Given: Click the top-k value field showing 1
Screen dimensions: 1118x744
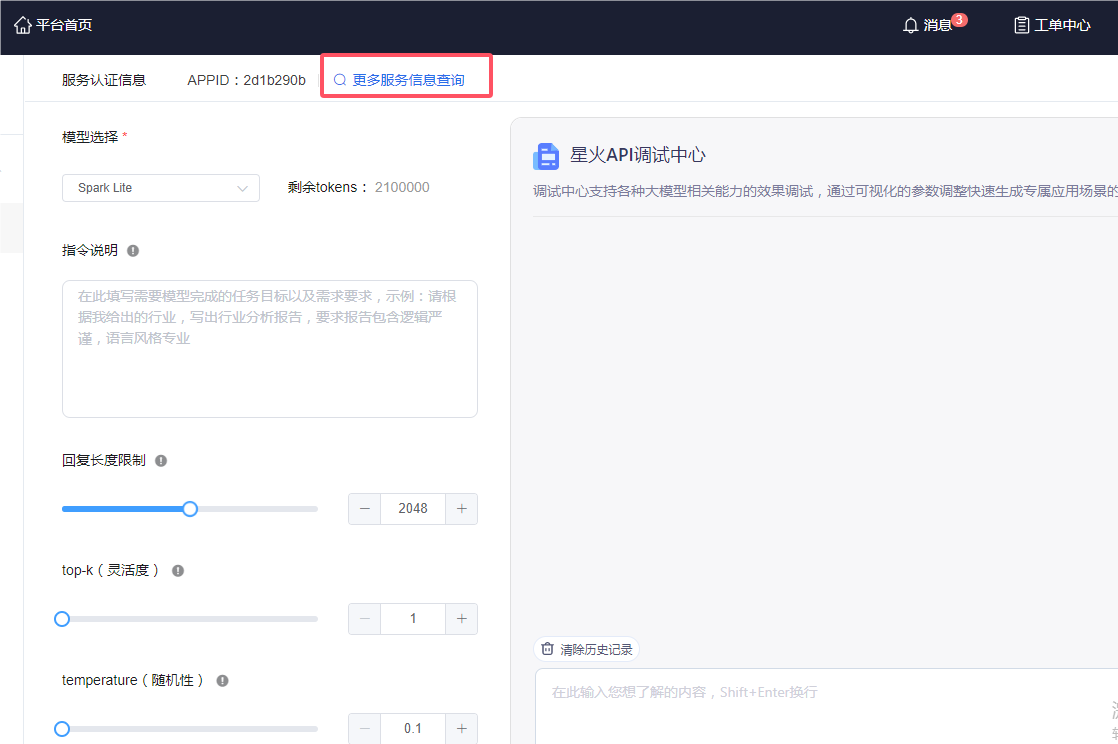Looking at the screenshot, I should click(413, 618).
